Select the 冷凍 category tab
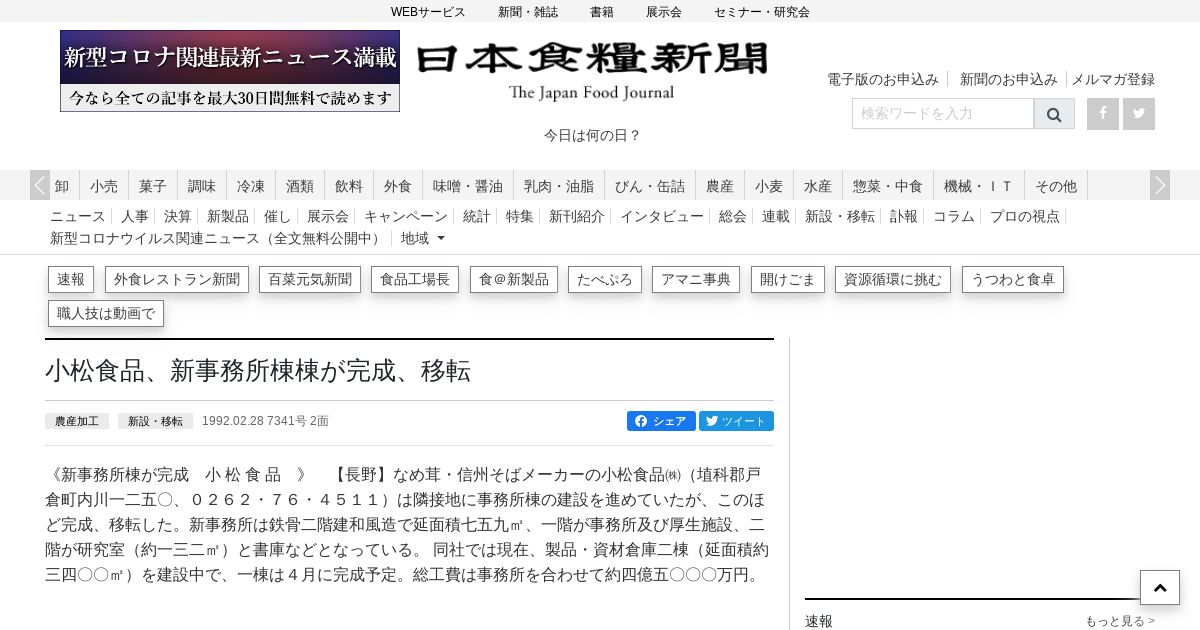Viewport: 1200px width, 630px height. tap(251, 186)
